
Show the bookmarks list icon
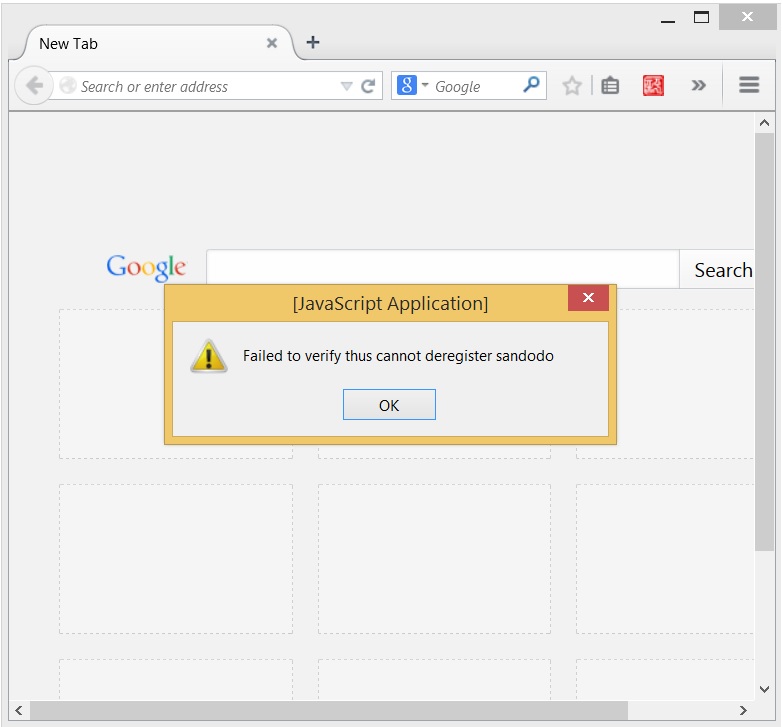[610, 86]
